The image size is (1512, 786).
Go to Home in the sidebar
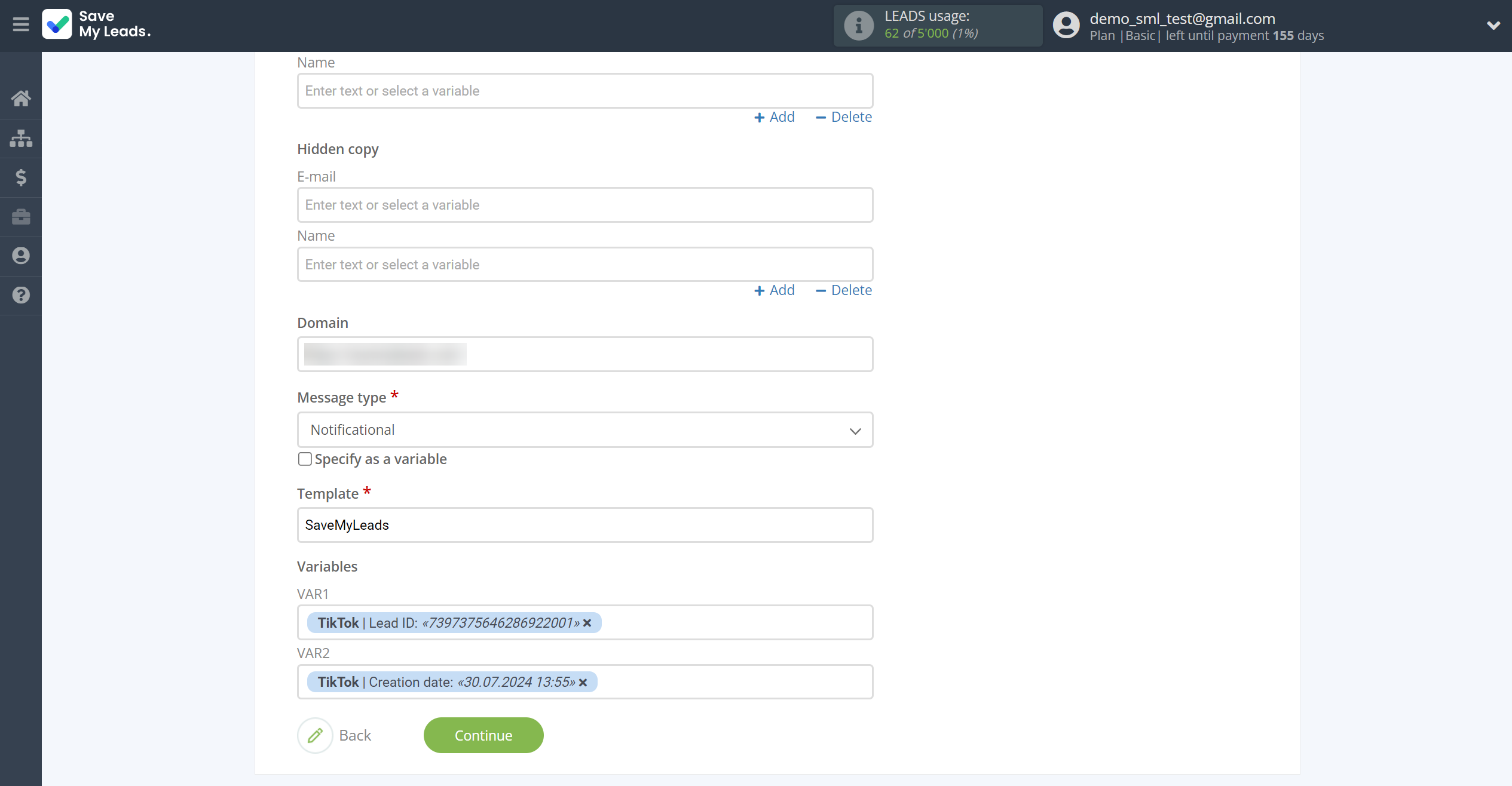(21, 98)
